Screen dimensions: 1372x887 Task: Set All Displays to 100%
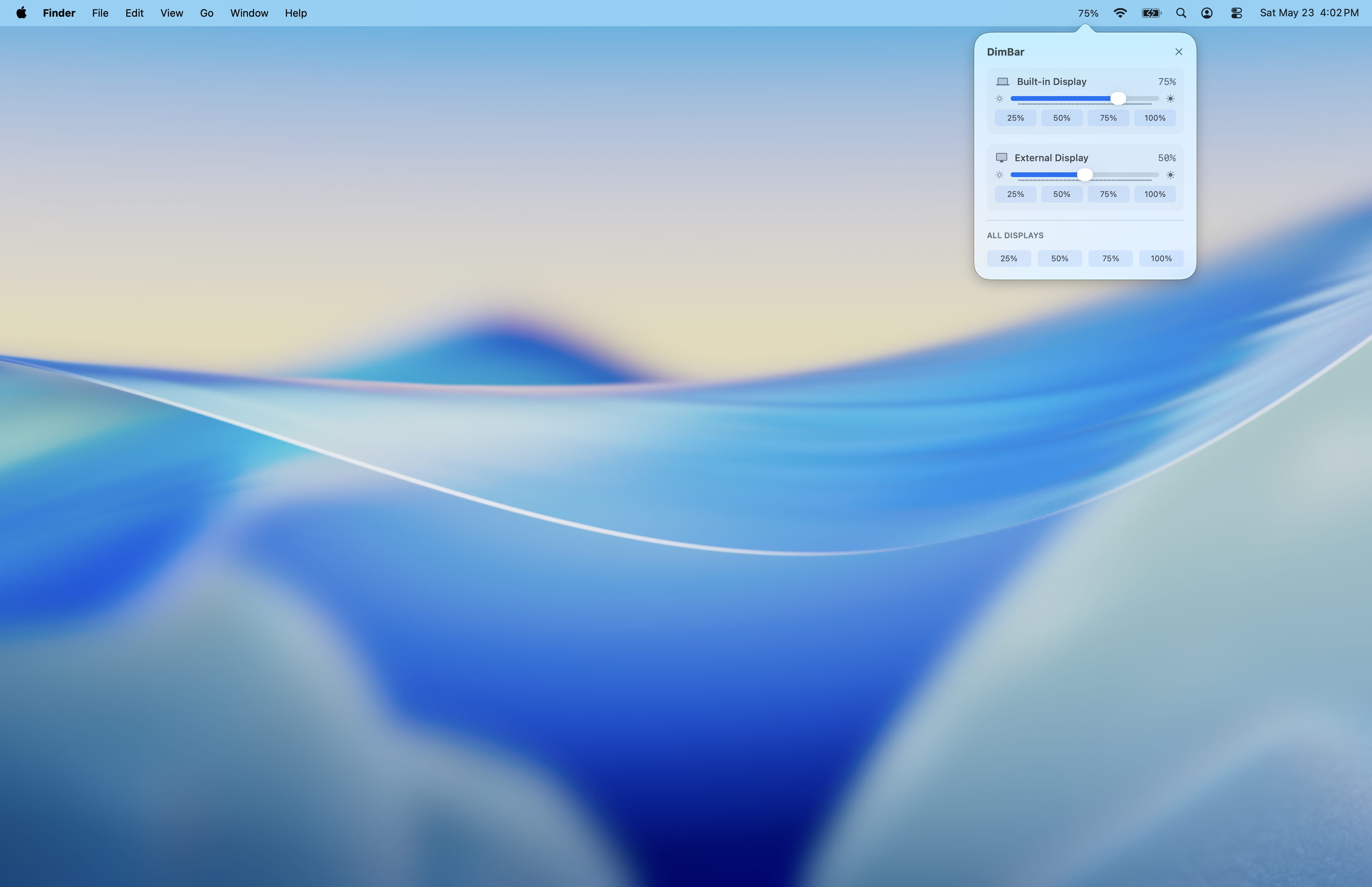pos(1161,258)
